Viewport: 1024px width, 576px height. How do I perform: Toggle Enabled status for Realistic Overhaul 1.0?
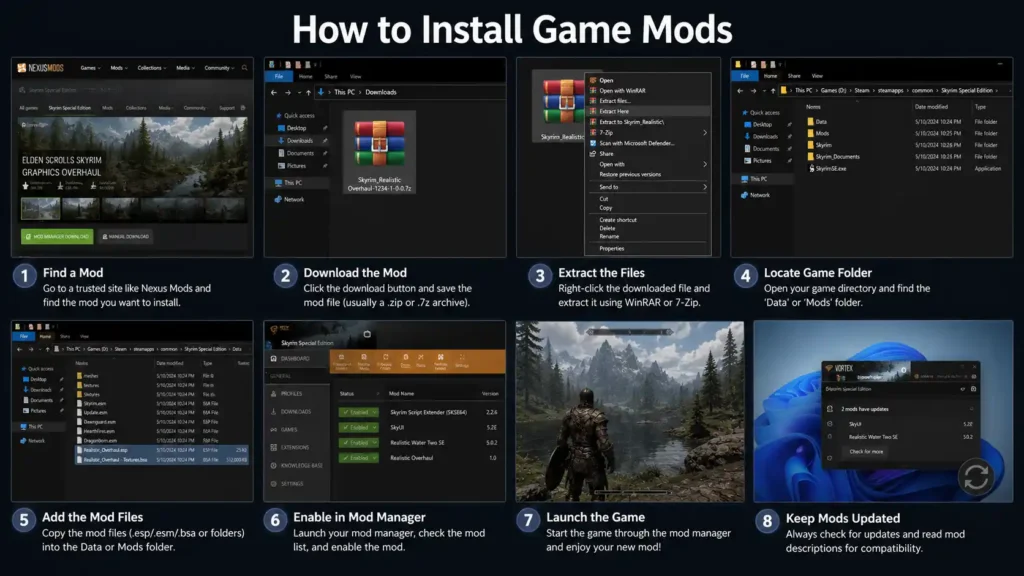point(359,458)
